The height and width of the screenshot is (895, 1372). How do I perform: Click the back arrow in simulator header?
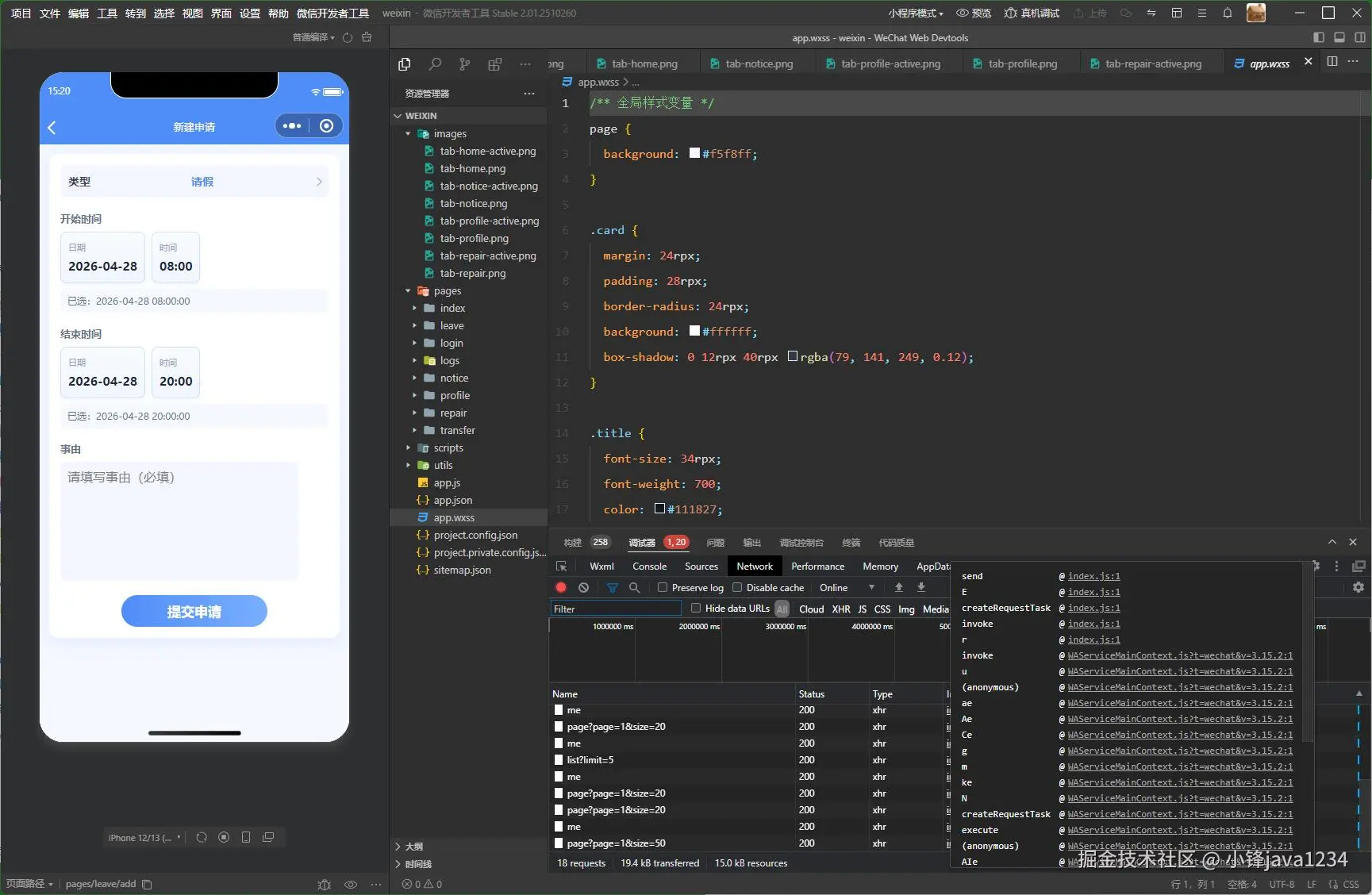point(52,127)
